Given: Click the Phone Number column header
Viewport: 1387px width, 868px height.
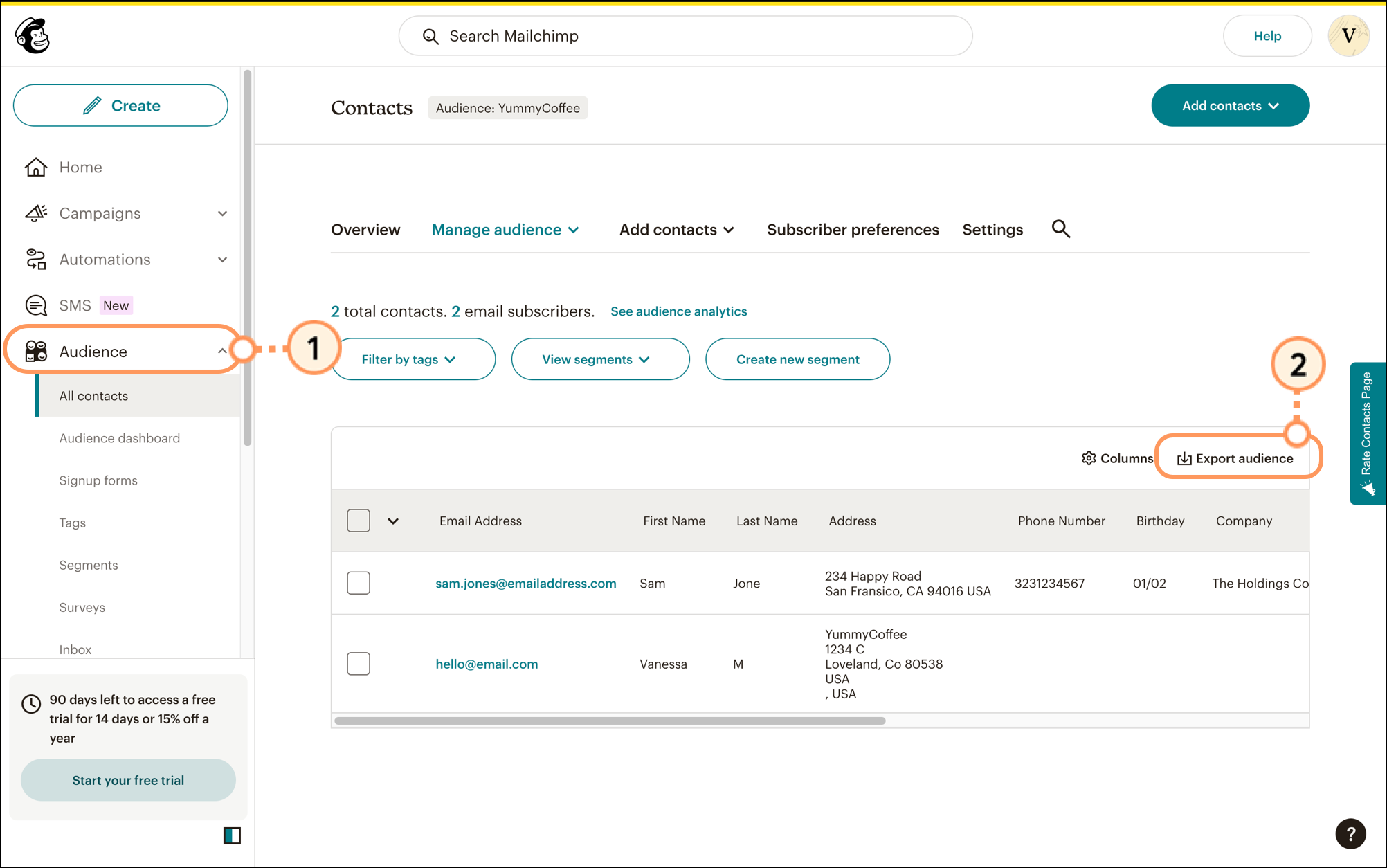Looking at the screenshot, I should (1061, 521).
